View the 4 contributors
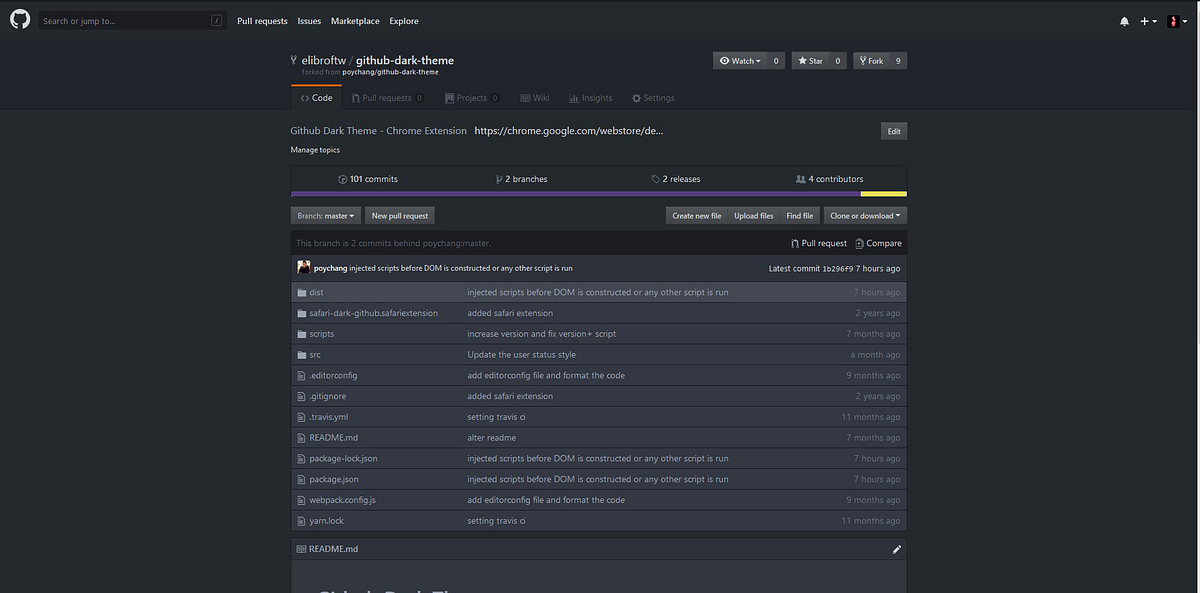 pos(829,179)
